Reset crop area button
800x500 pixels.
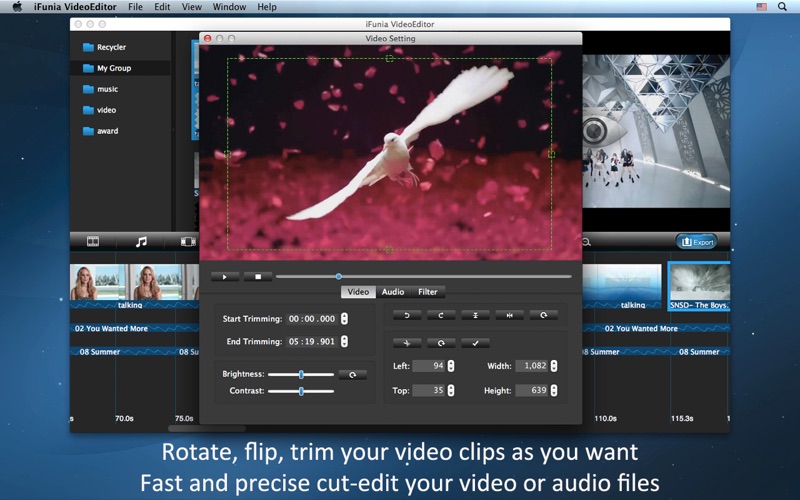click(441, 343)
